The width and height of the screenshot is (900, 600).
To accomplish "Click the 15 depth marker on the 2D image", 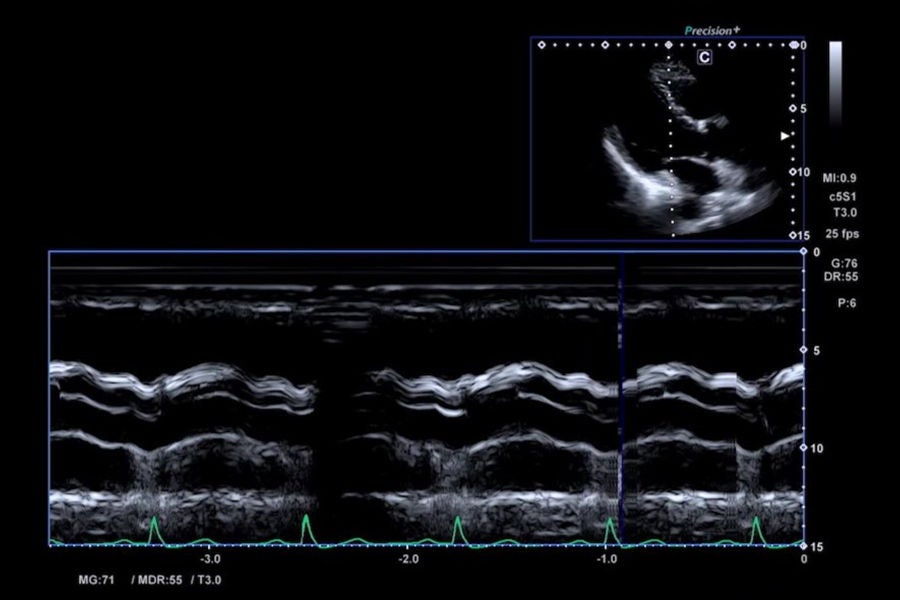I will click(x=804, y=235).
